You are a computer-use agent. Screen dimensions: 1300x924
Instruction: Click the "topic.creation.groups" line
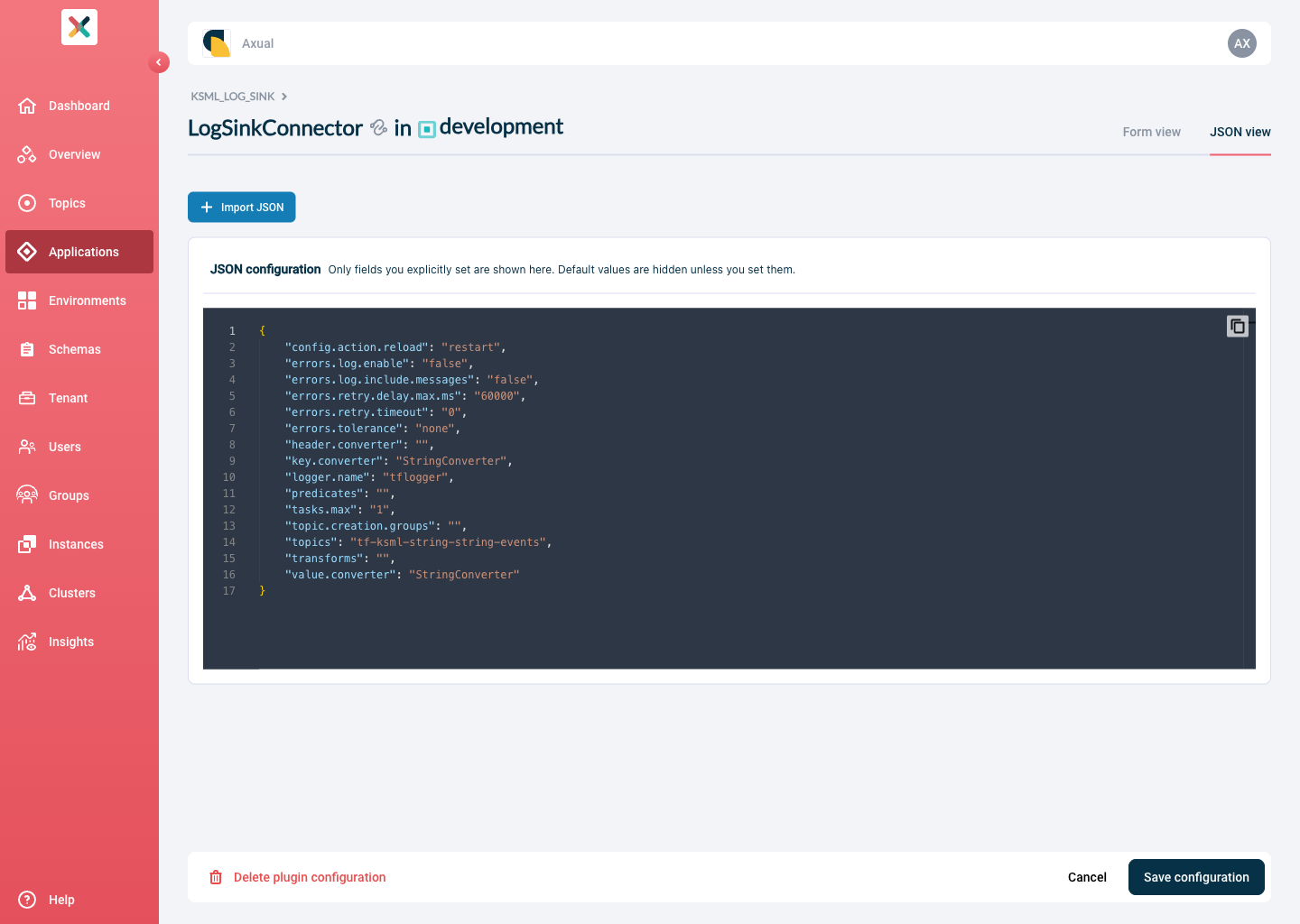click(x=376, y=526)
